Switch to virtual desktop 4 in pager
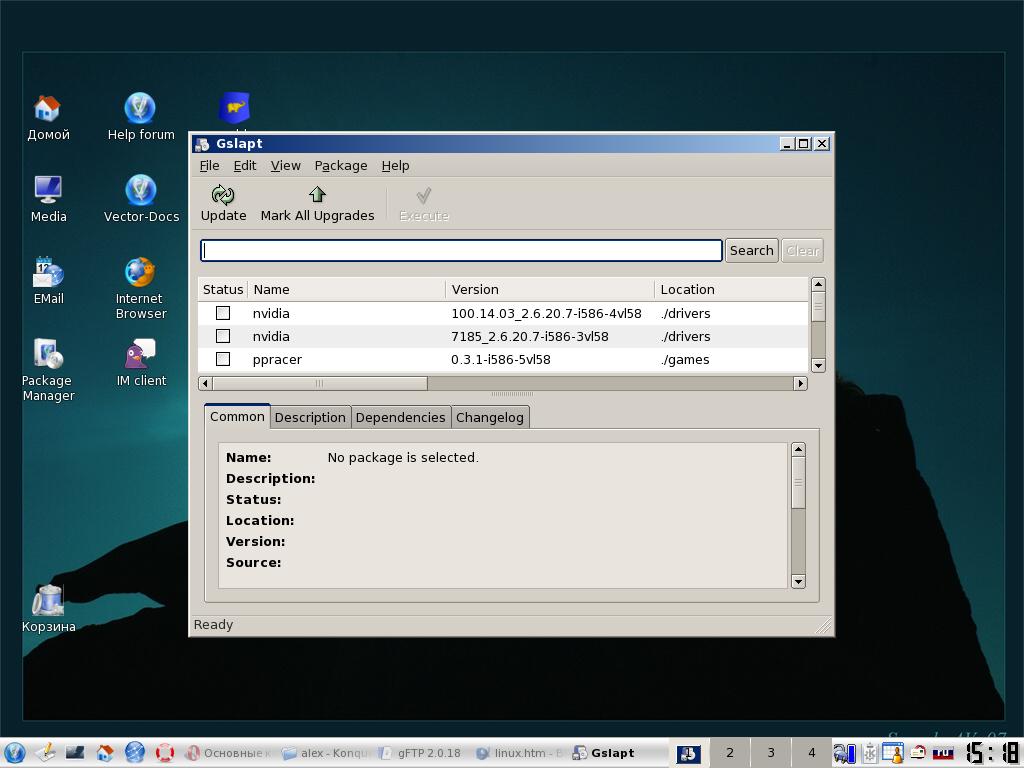 tap(812, 753)
